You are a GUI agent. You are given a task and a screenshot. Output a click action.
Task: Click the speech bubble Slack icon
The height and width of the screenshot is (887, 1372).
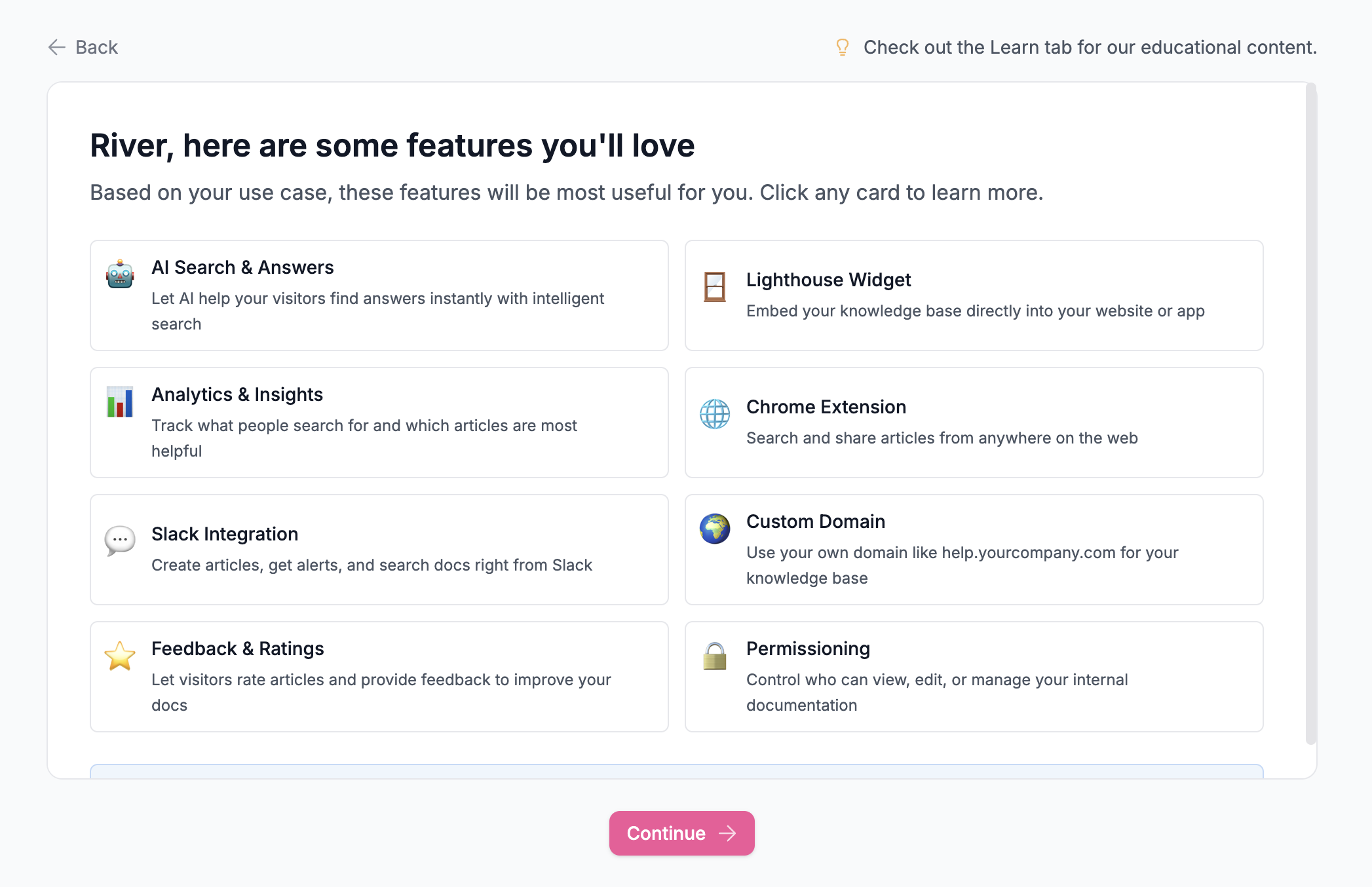(120, 540)
